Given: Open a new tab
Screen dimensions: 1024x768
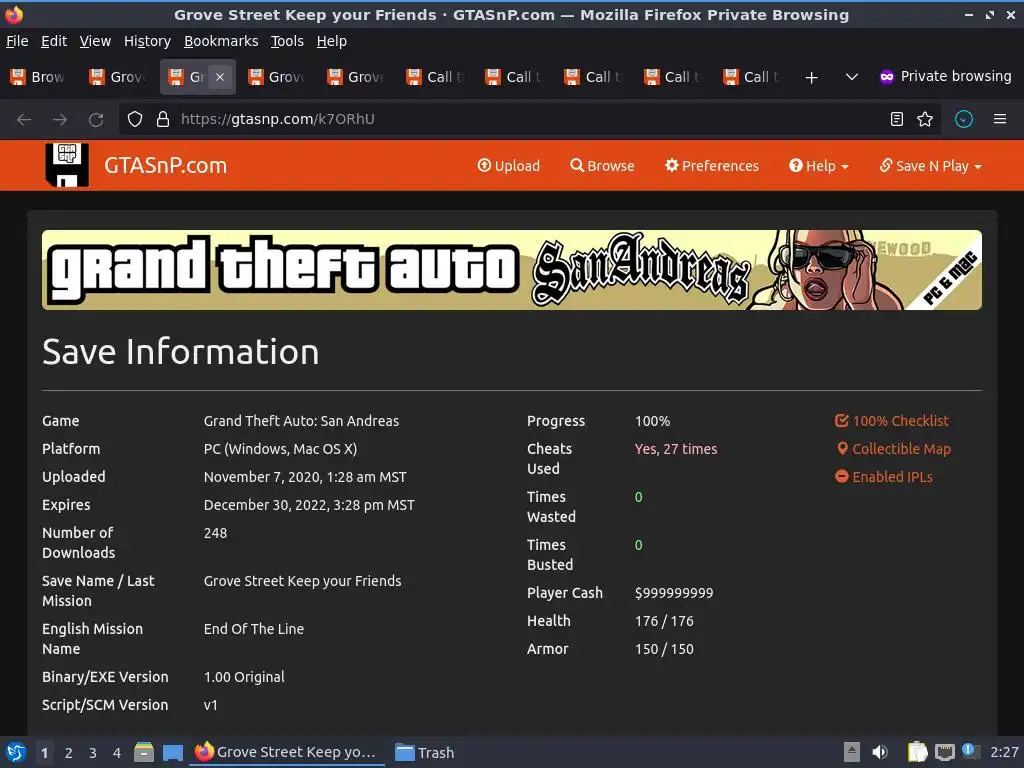Looking at the screenshot, I should [811, 78].
